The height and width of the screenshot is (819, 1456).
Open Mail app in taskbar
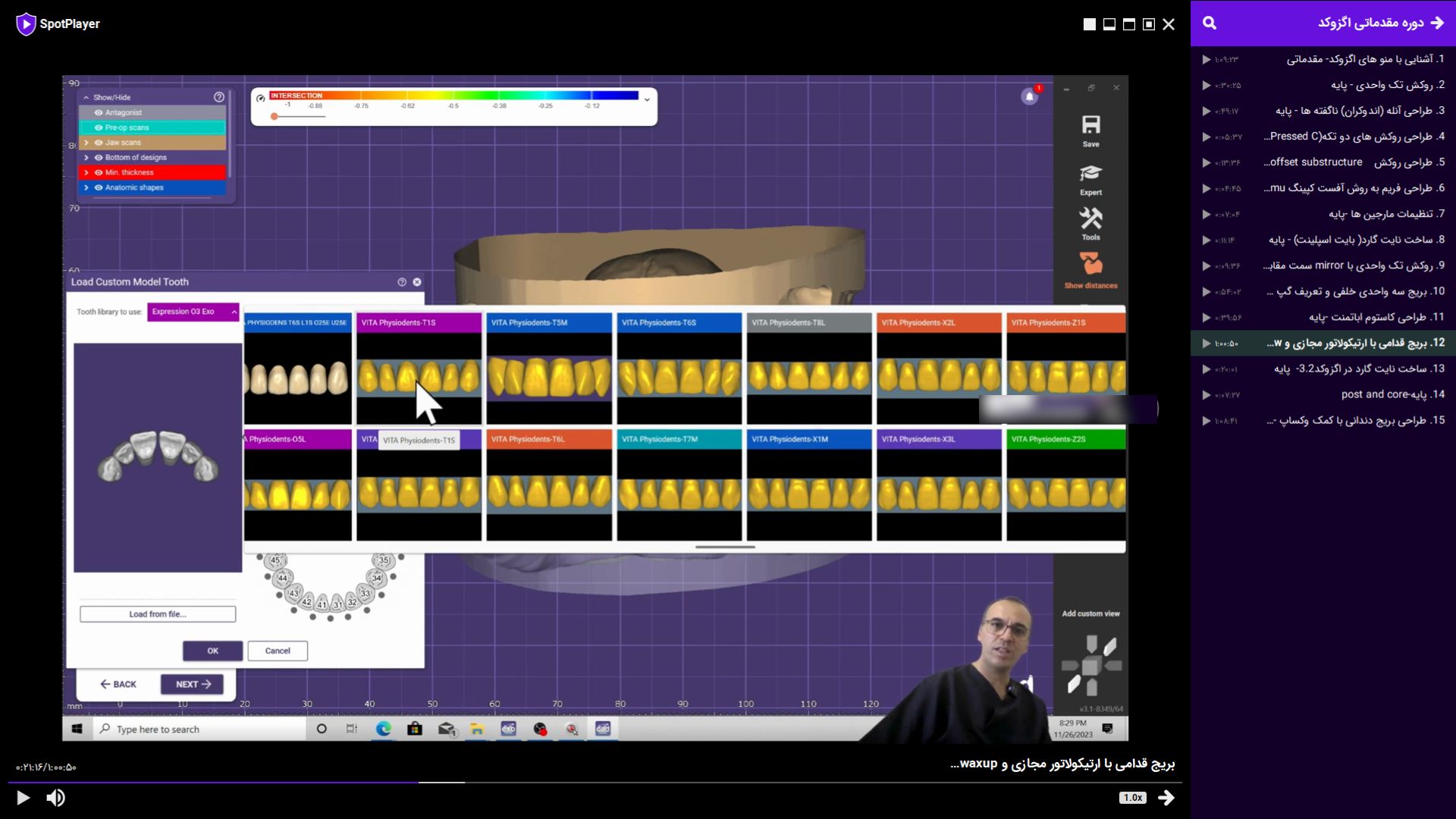coord(447,729)
